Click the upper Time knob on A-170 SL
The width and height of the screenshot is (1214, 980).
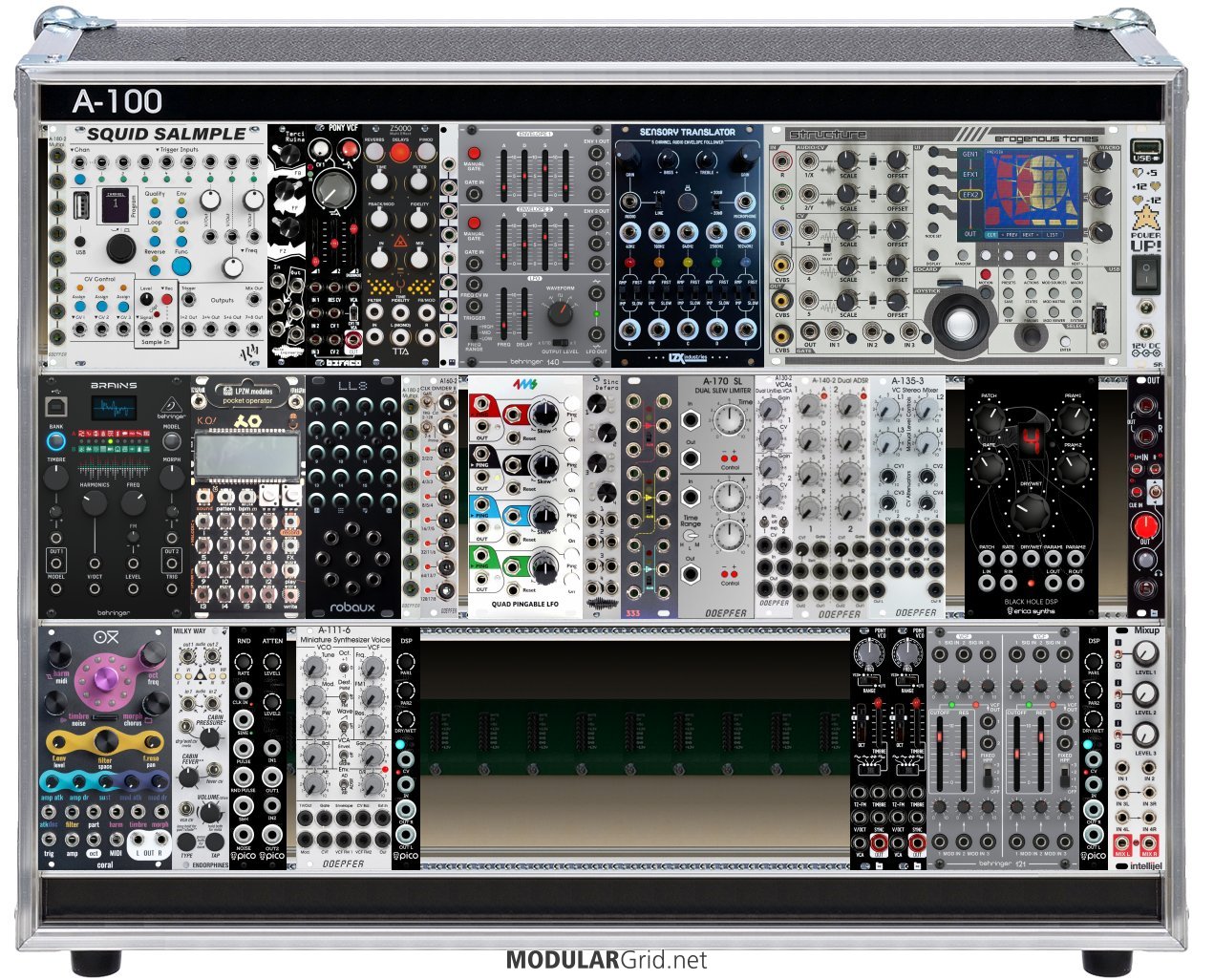click(728, 421)
